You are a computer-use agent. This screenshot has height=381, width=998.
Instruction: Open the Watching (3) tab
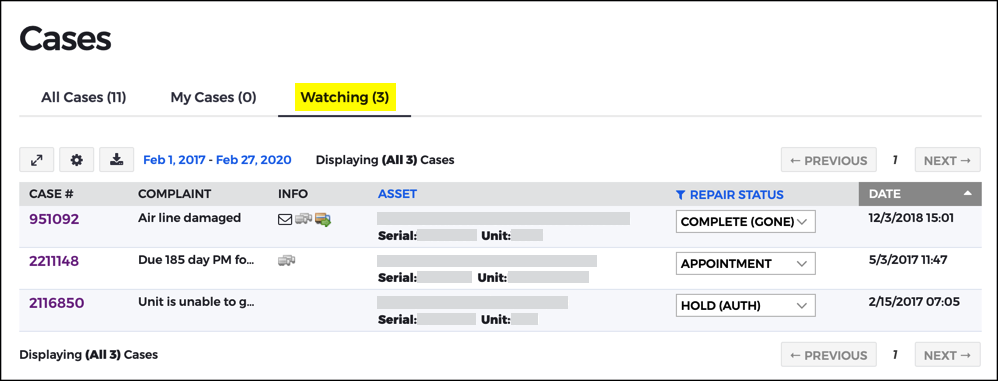[x=344, y=97]
